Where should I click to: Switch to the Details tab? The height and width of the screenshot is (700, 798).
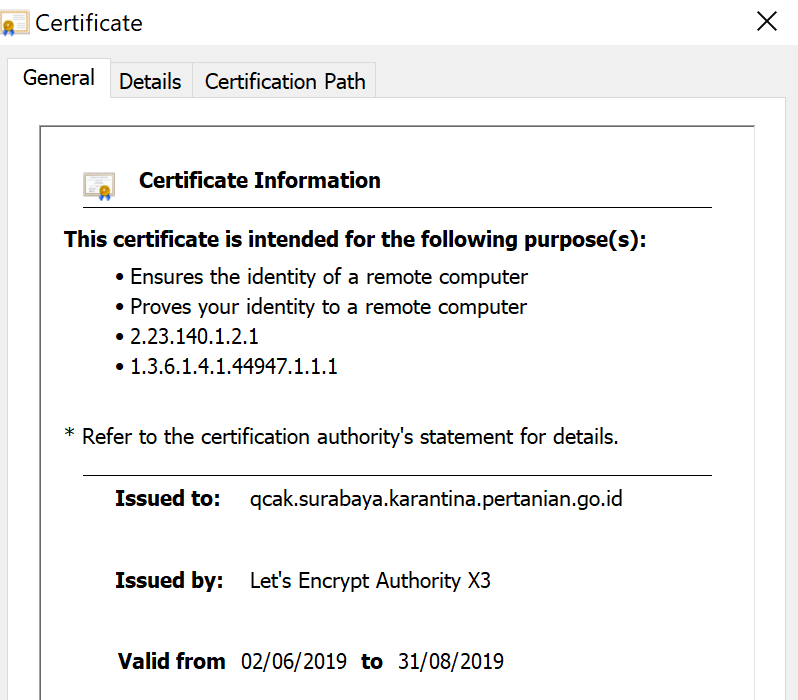[x=150, y=82]
